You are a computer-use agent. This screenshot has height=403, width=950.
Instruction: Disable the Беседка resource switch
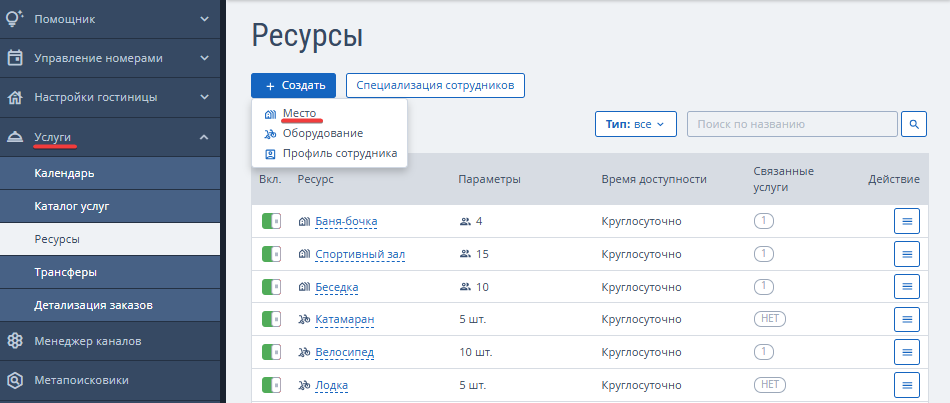pyautogui.click(x=271, y=287)
